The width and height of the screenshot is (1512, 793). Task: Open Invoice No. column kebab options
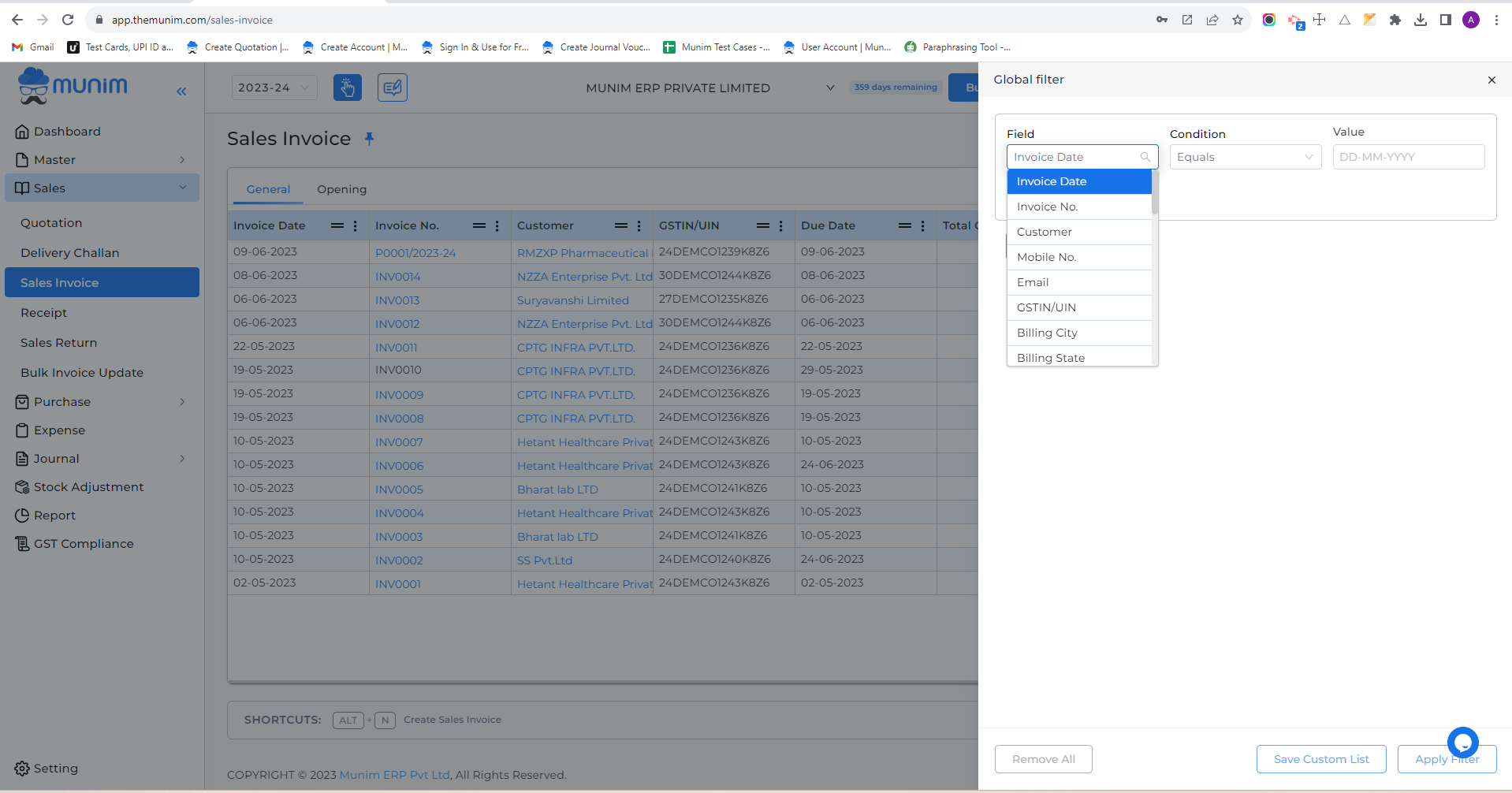[497, 225]
